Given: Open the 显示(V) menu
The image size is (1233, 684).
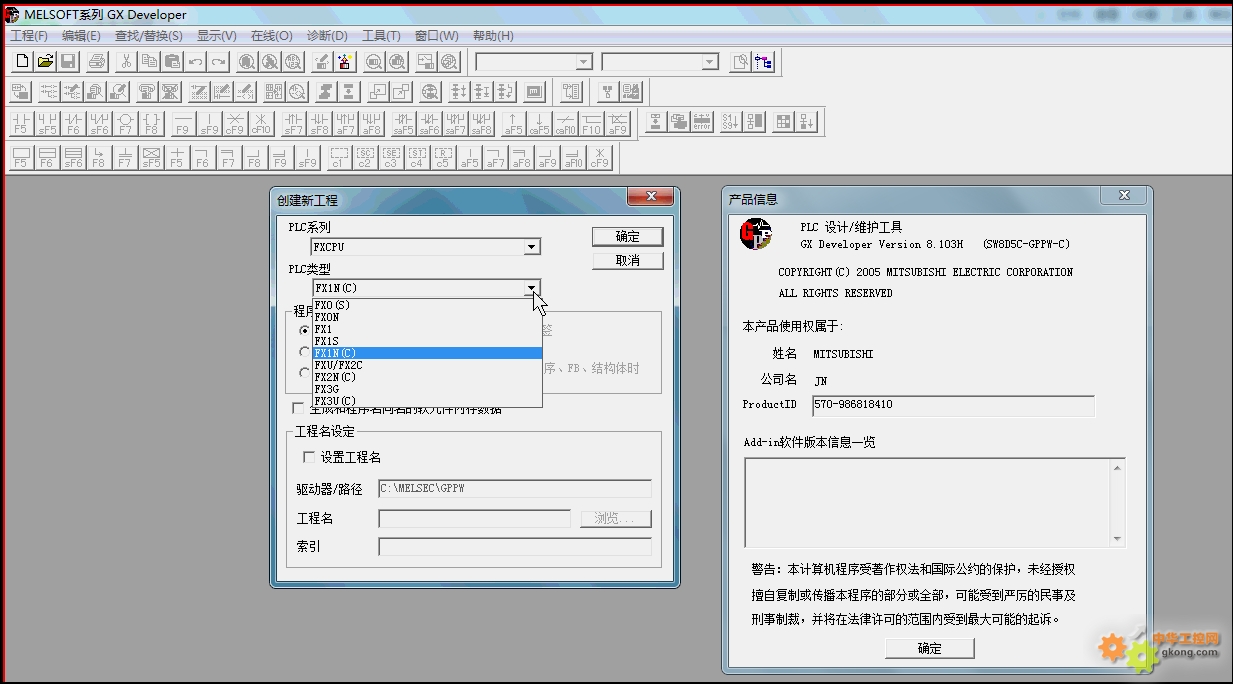Looking at the screenshot, I should tap(216, 36).
